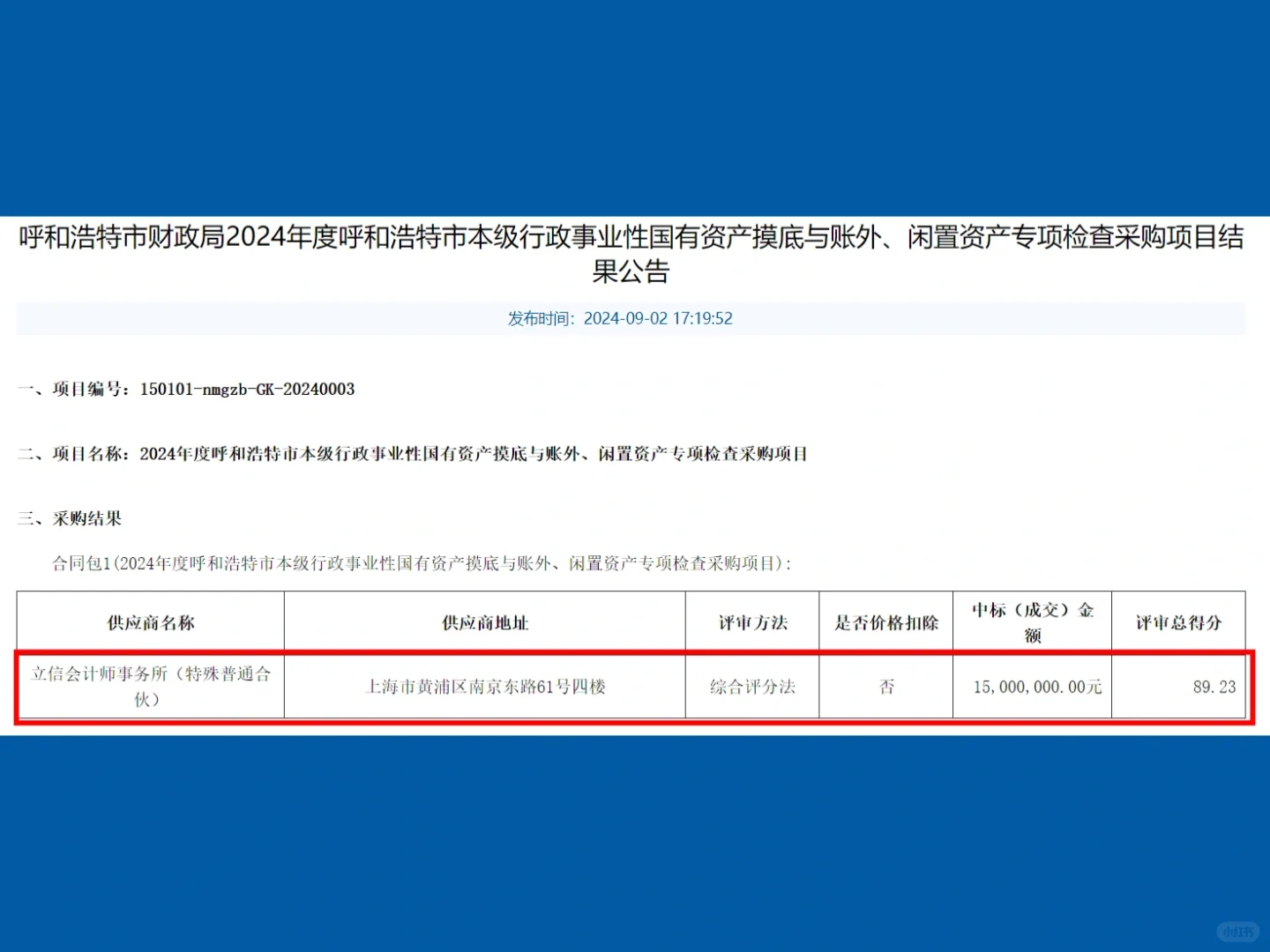Image resolution: width=1270 pixels, height=952 pixels.
Task: Select the score 89.23 cell
Action: (1178, 686)
